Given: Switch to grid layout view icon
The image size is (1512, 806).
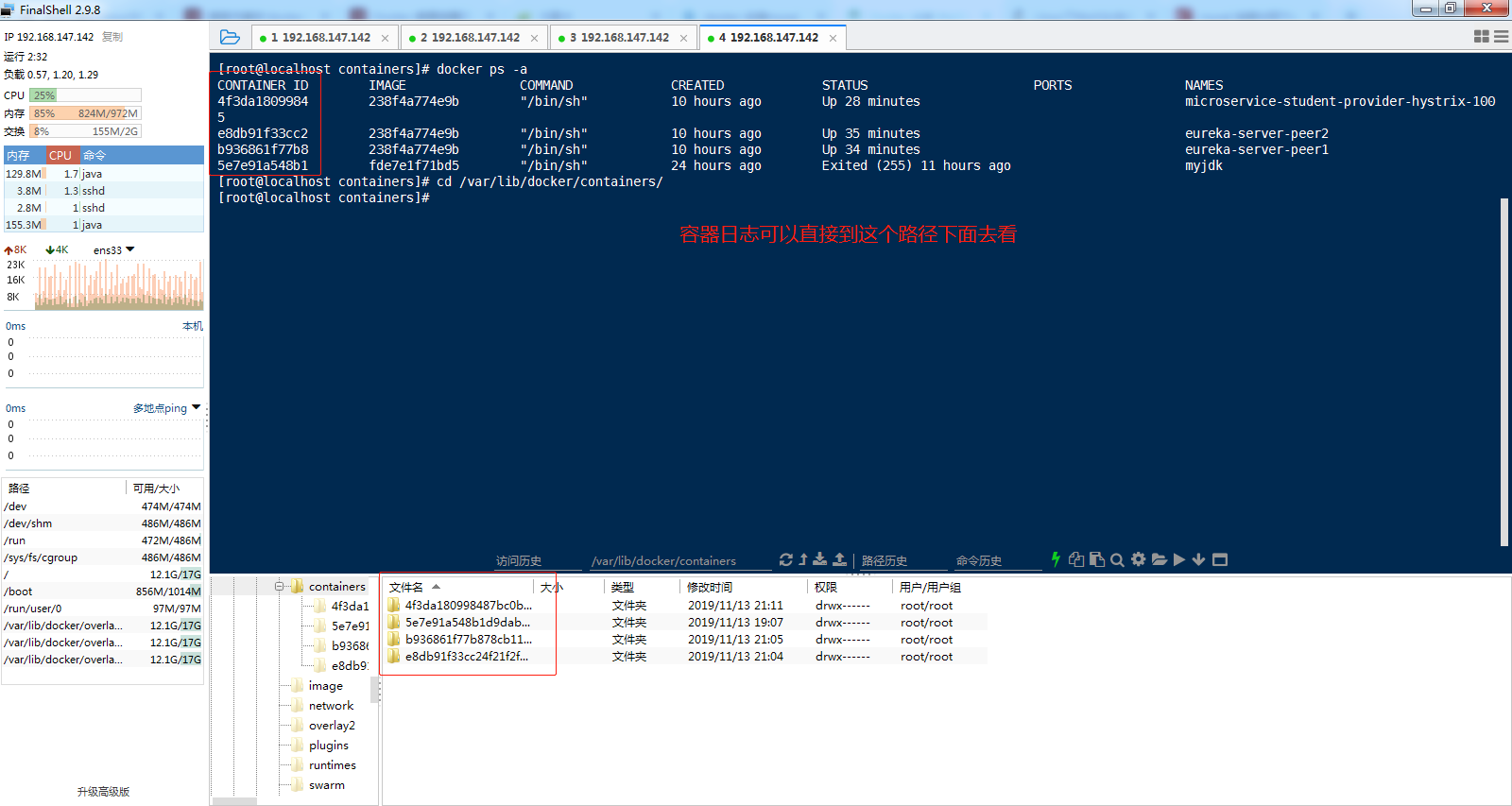Looking at the screenshot, I should (x=1481, y=37).
